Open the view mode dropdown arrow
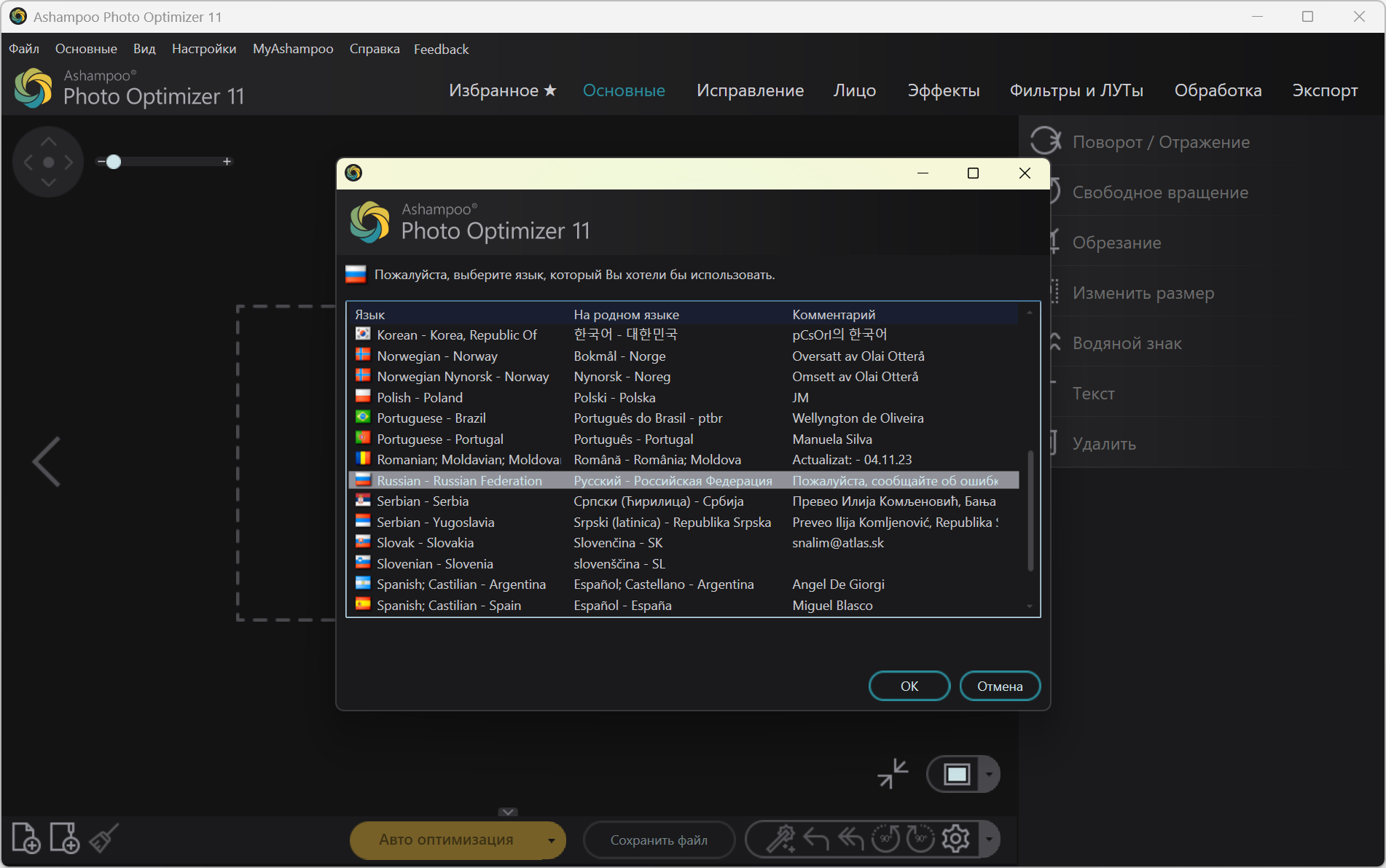The width and height of the screenshot is (1386, 868). coord(989,774)
